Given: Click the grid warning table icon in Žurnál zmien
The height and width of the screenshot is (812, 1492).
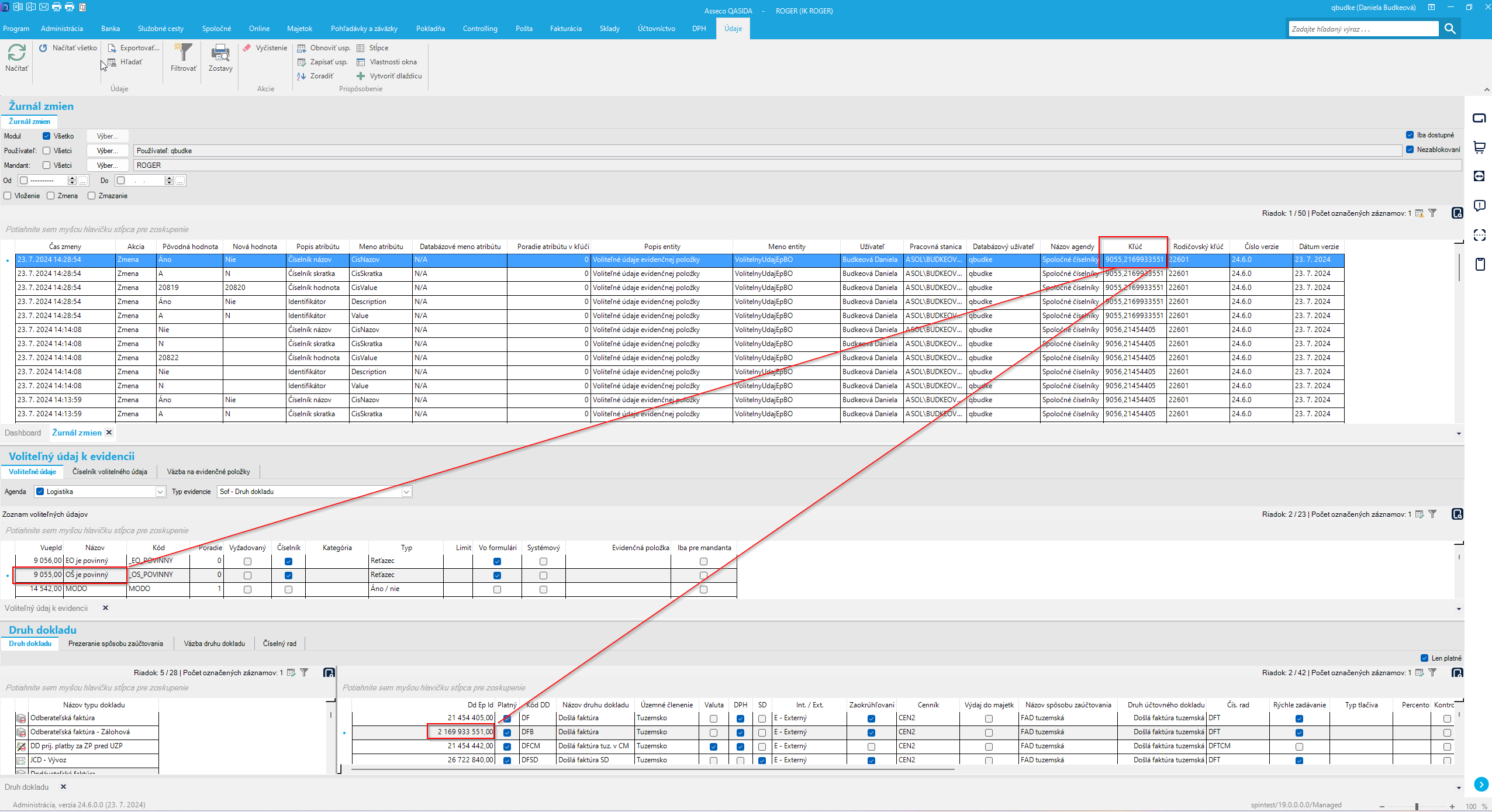Looking at the screenshot, I should pos(1420,213).
